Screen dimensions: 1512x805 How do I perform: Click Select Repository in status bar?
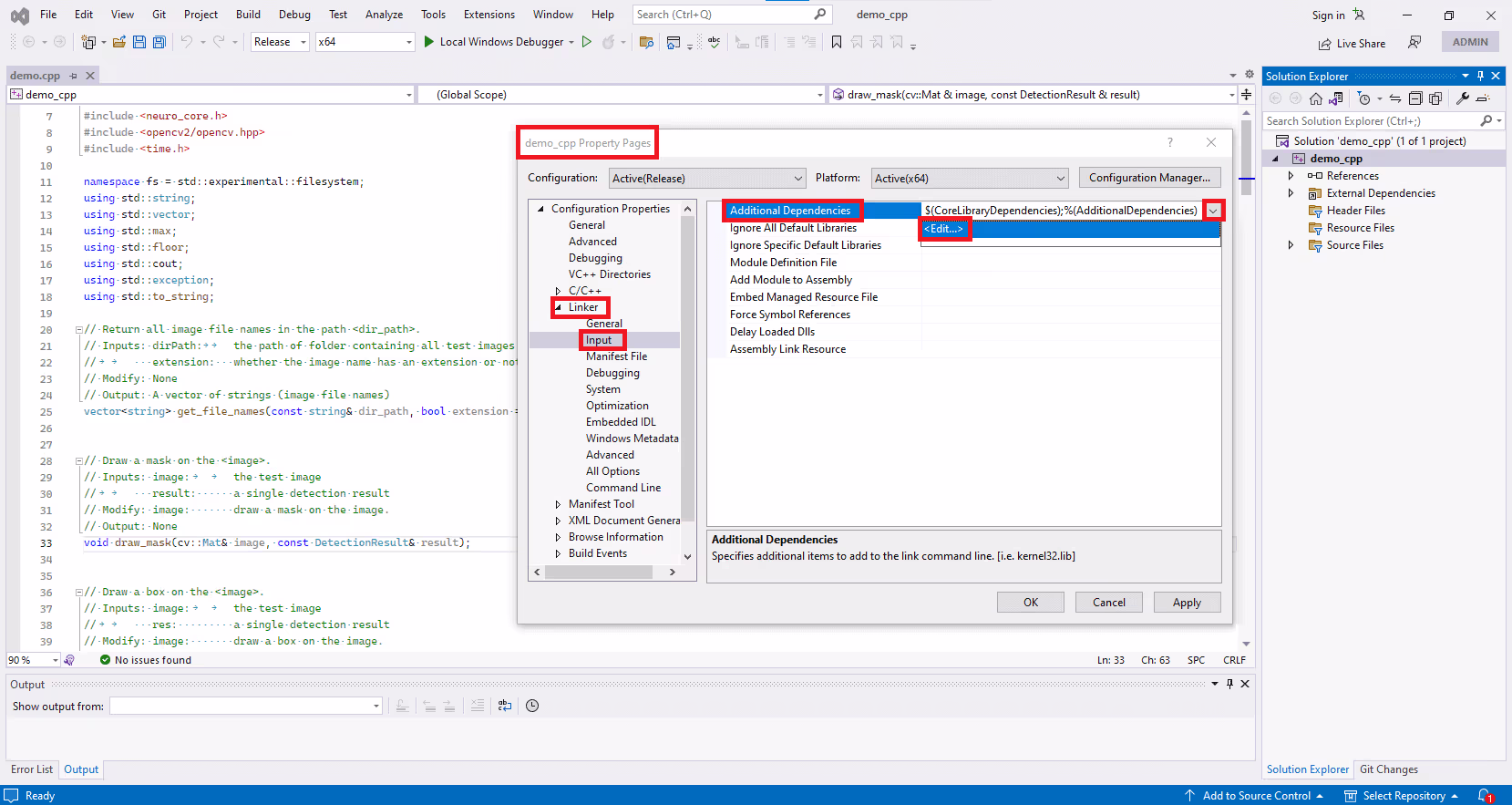(1403, 796)
